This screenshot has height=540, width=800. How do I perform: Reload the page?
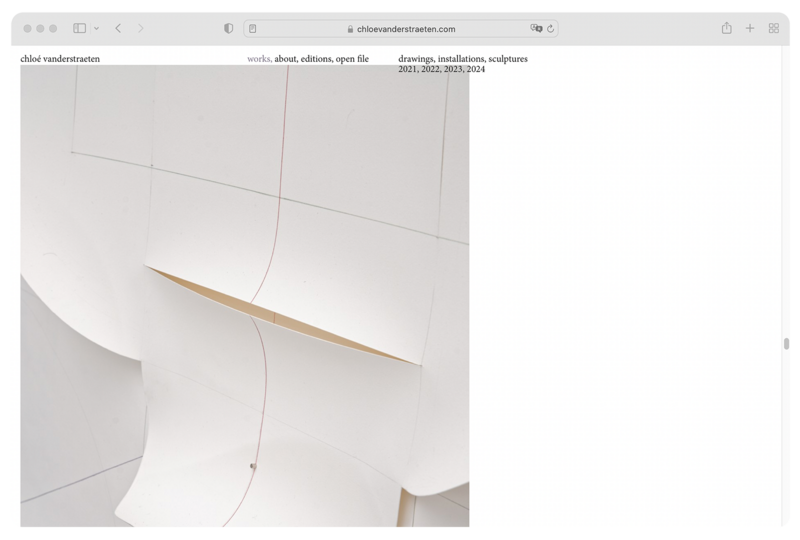(x=550, y=29)
